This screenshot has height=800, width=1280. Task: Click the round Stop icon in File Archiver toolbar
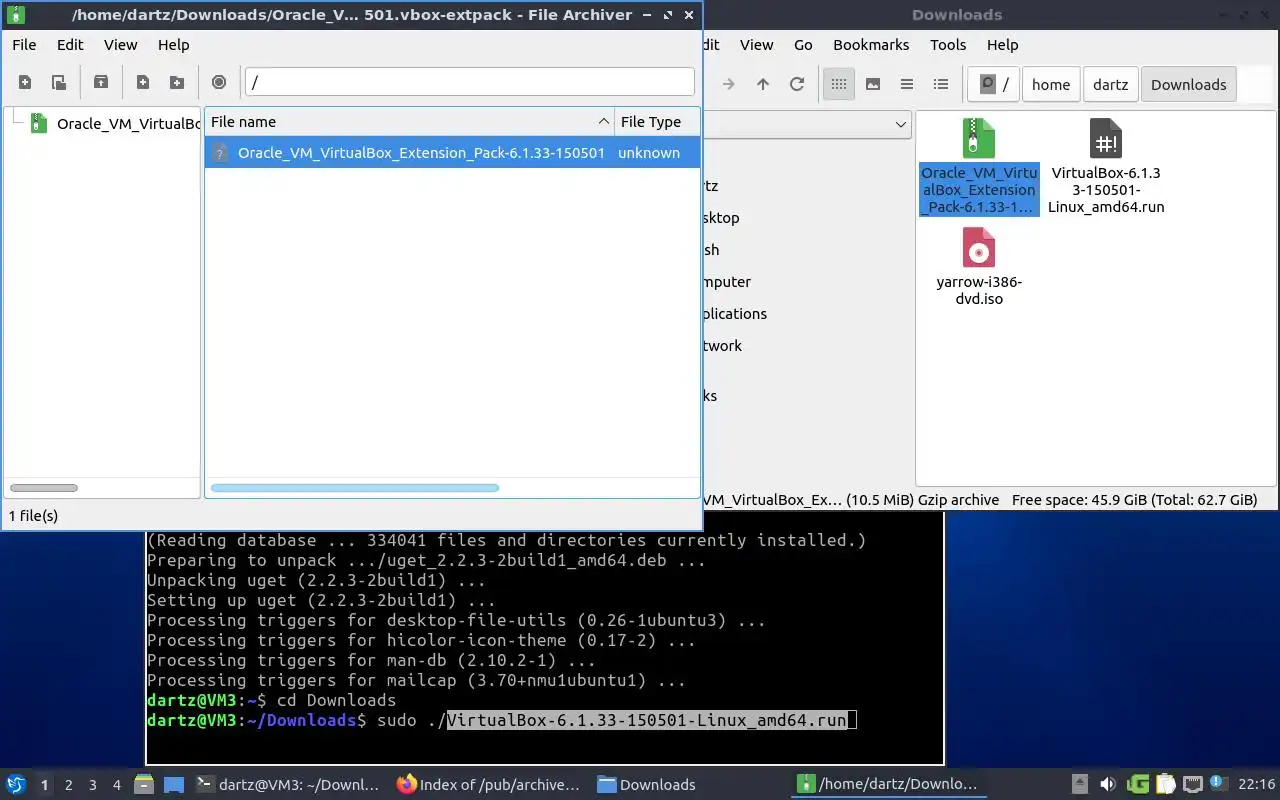(x=219, y=83)
